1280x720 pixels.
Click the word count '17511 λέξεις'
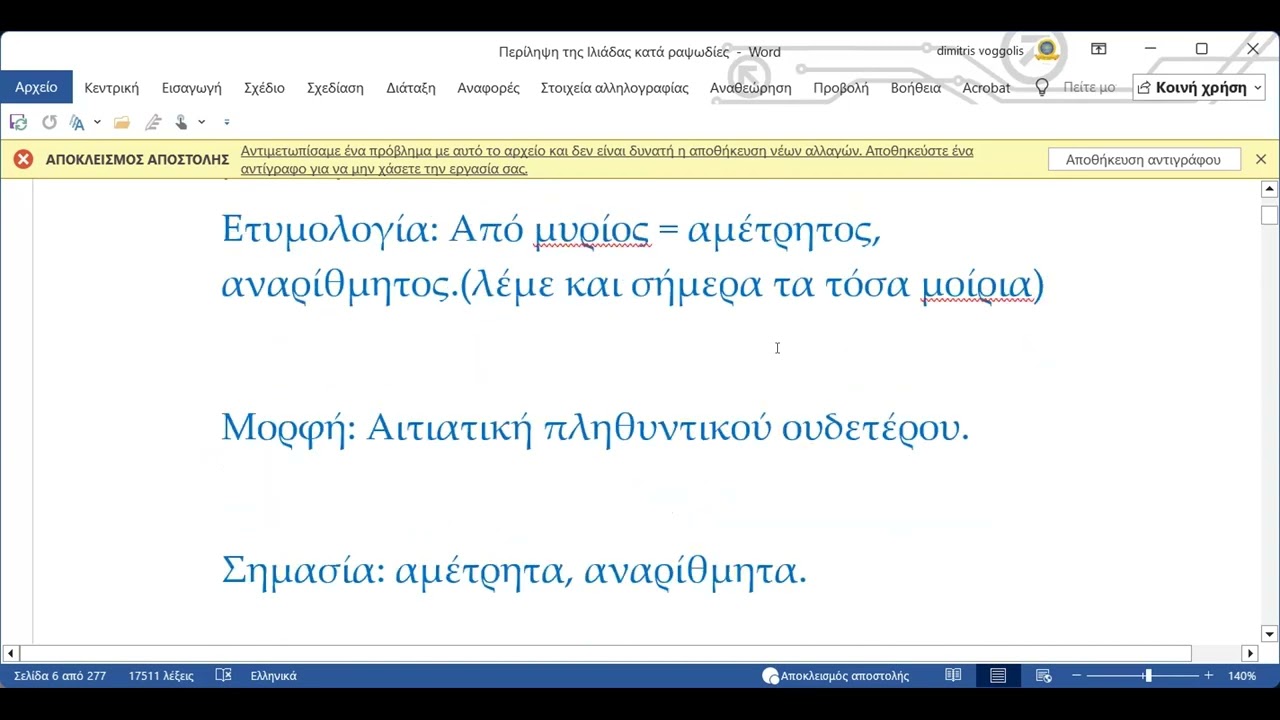161,676
